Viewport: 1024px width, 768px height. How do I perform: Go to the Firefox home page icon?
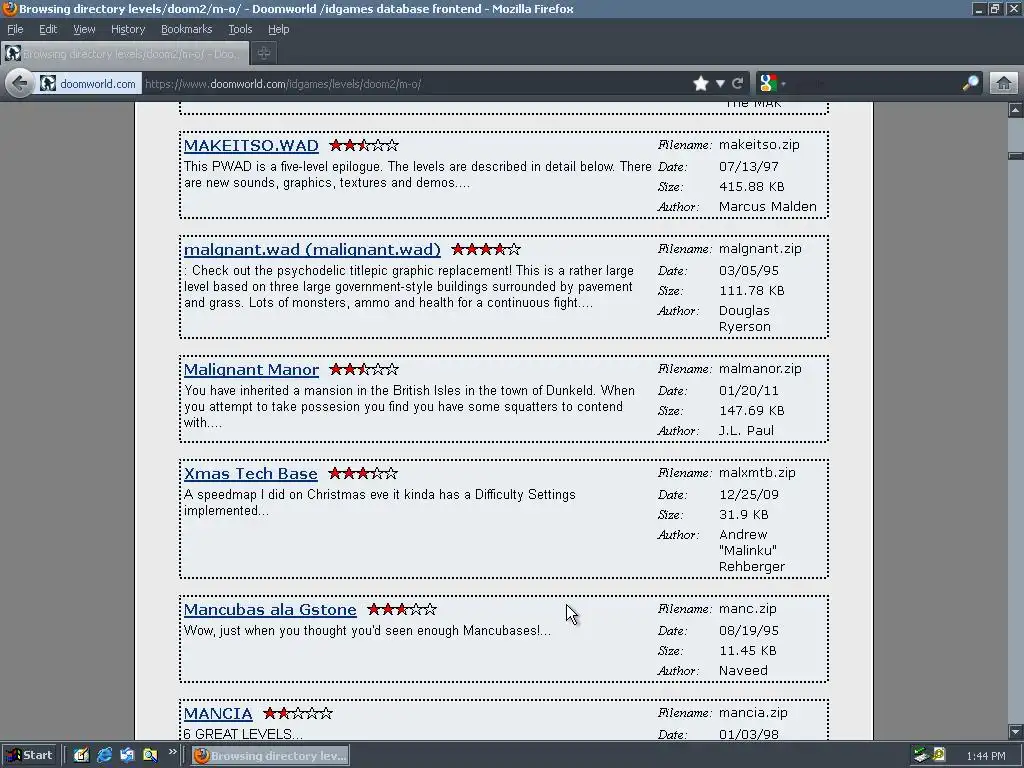(x=1004, y=84)
